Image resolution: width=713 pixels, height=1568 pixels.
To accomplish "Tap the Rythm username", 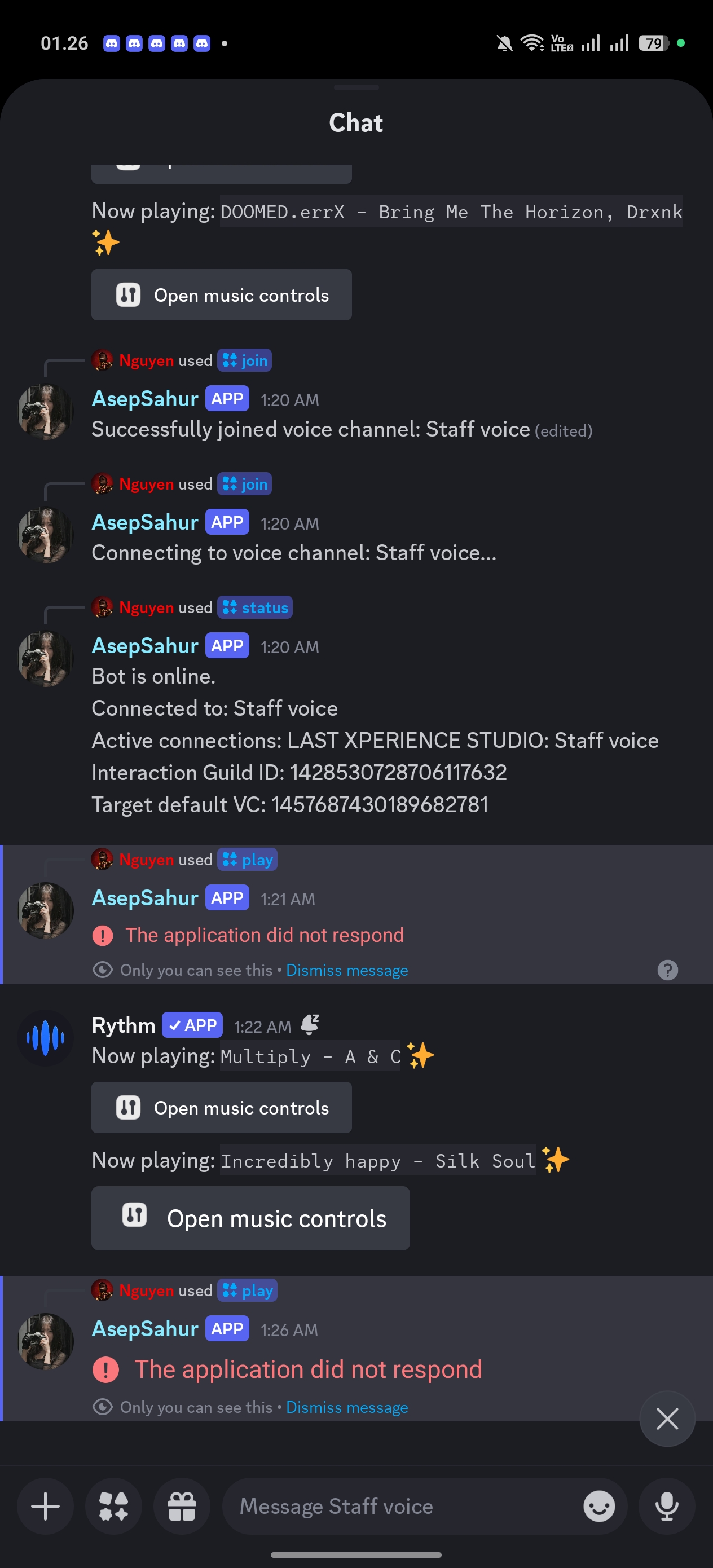I will (x=124, y=1025).
